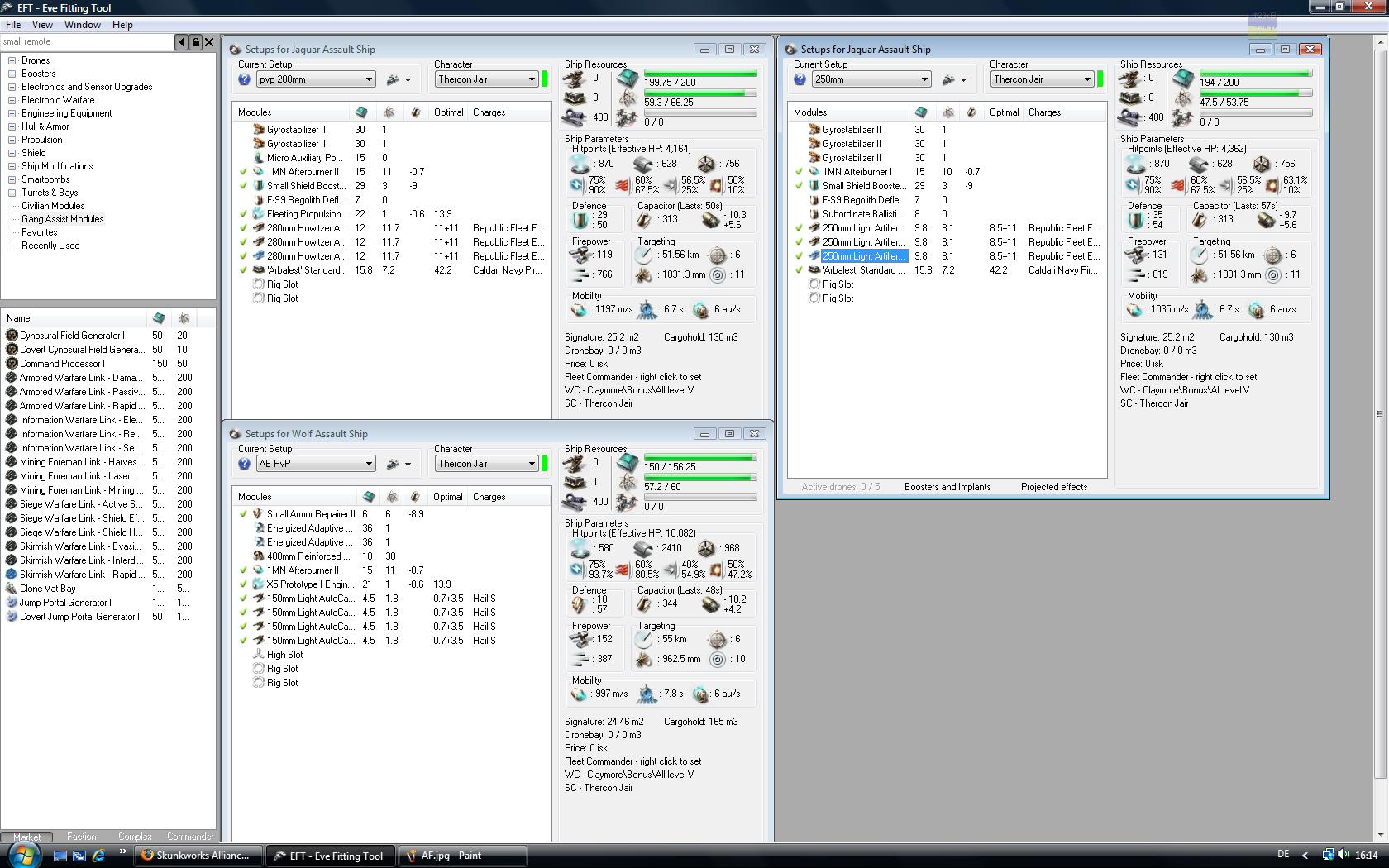
Task: Switch to the Projected effects tab
Action: tap(1054, 487)
